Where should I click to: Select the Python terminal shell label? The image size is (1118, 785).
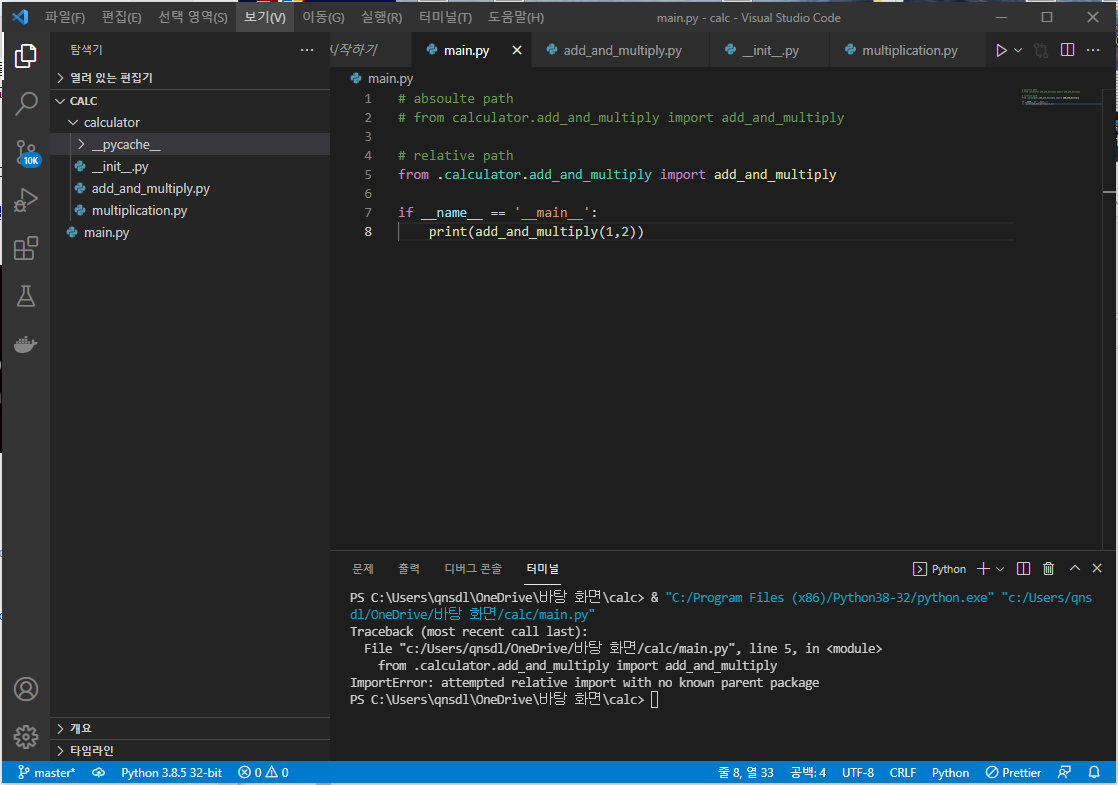click(940, 569)
